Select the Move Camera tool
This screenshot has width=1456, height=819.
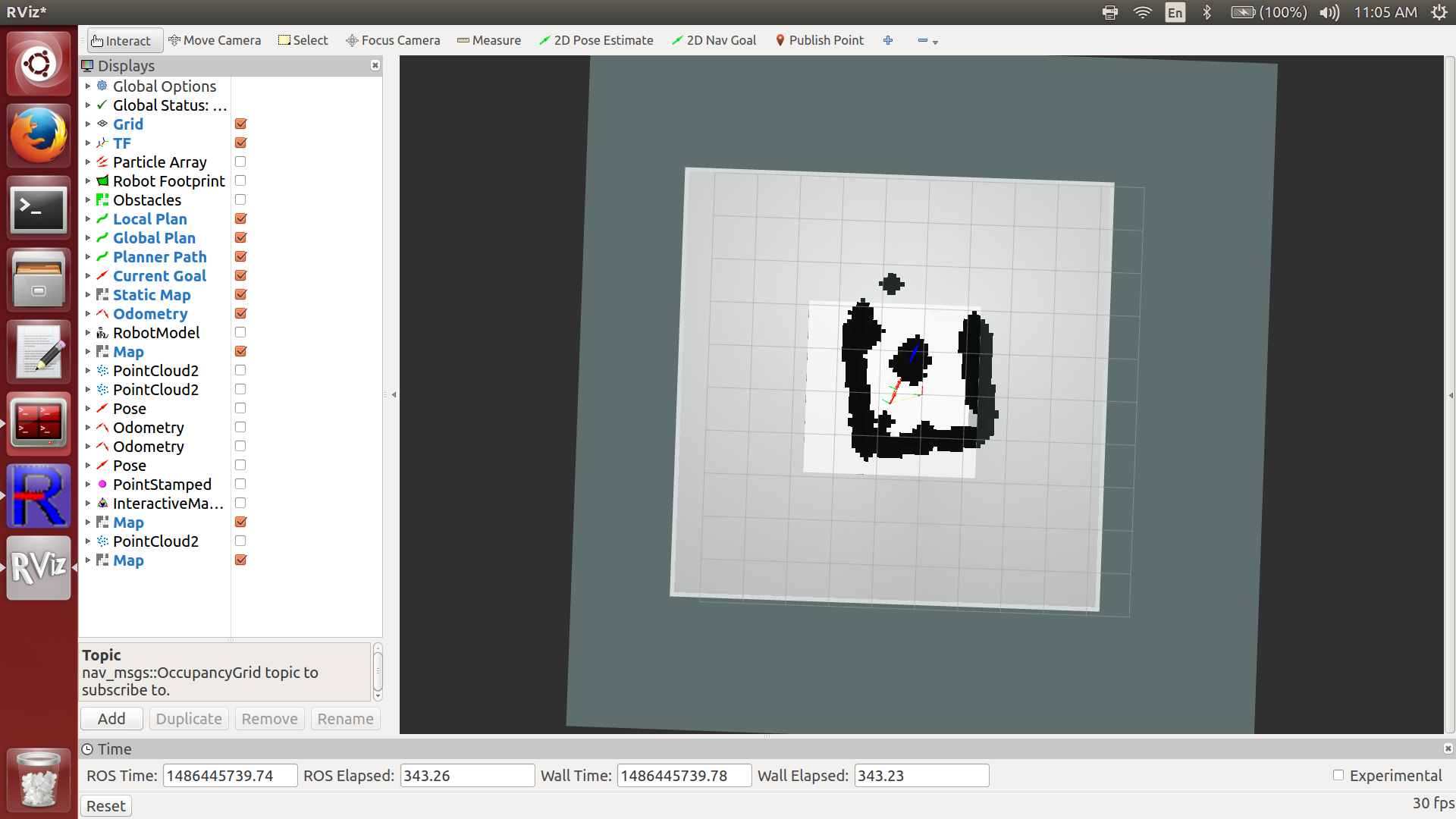click(x=215, y=41)
